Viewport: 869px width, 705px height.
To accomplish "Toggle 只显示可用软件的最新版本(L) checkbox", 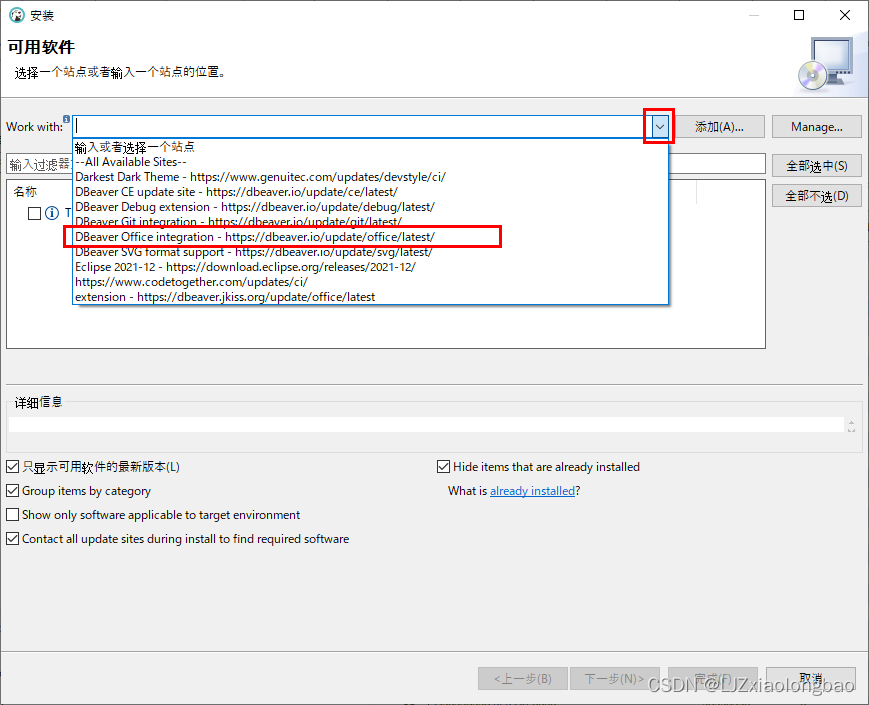I will click(13, 467).
